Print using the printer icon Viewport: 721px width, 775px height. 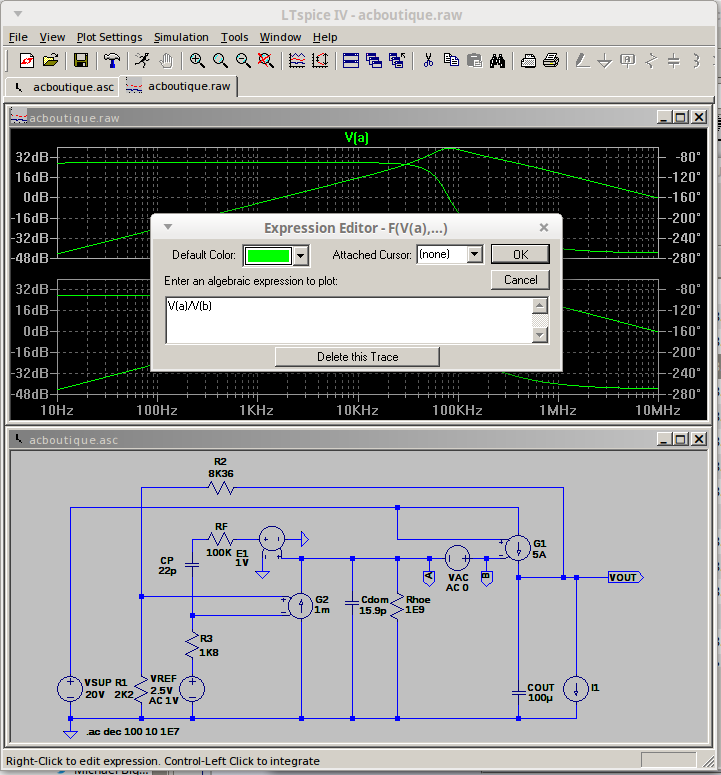551,61
